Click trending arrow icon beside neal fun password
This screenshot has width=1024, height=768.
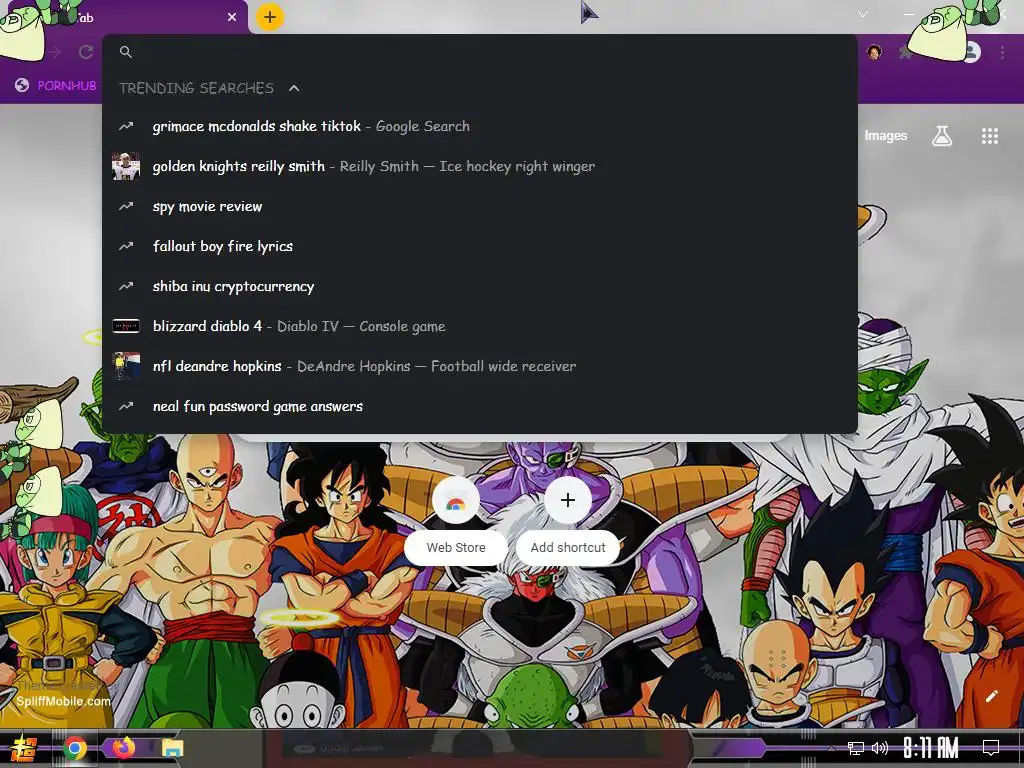(126, 406)
